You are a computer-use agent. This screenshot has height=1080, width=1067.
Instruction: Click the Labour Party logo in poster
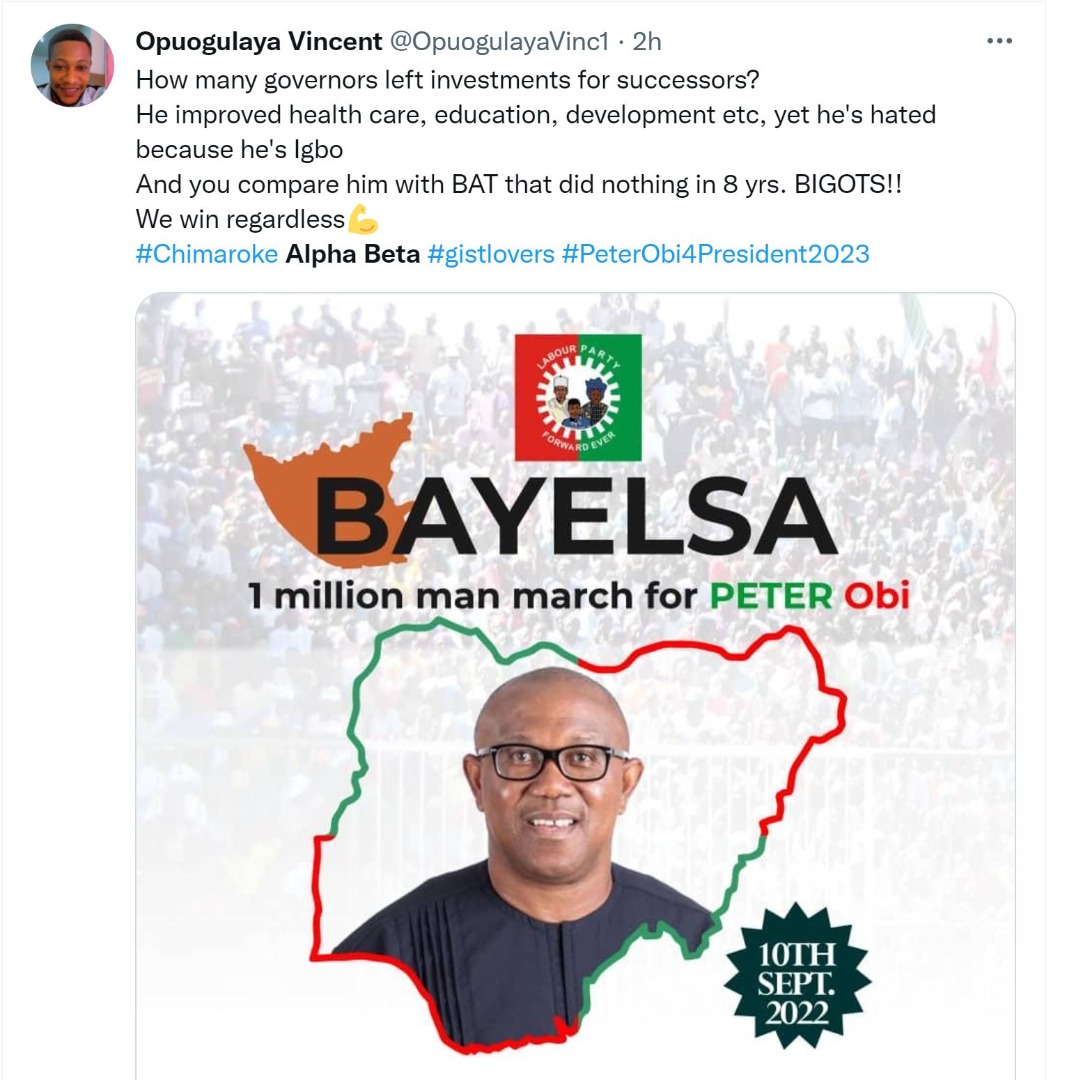point(578,397)
